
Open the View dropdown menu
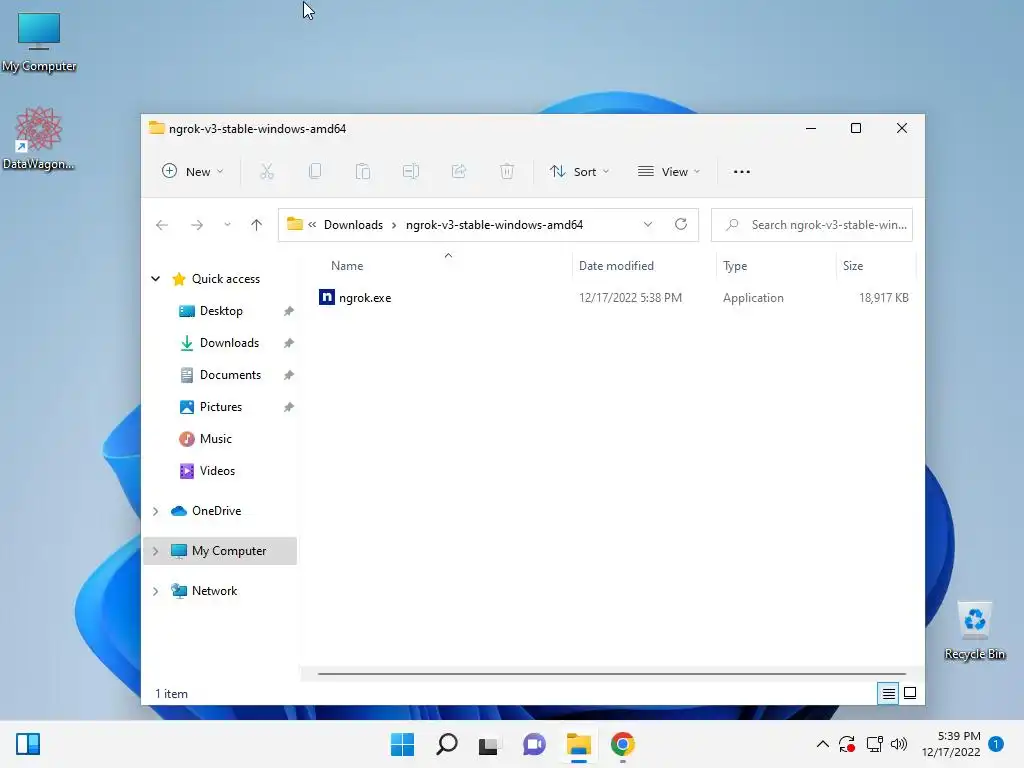pyautogui.click(x=669, y=172)
